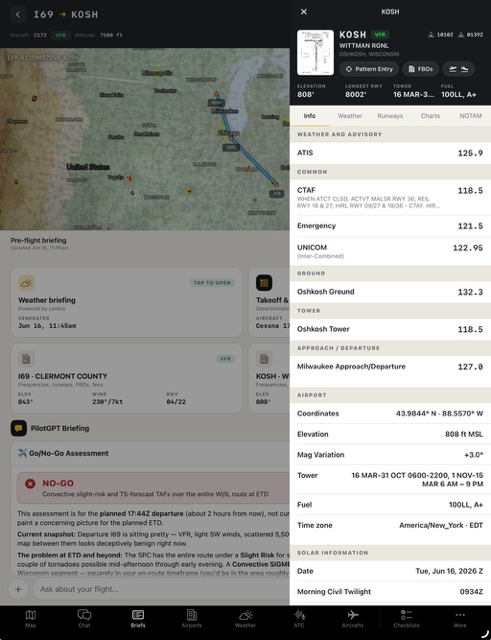Tap the Mag Variation +3.0° row
Viewport: 491px width, 640px height.
click(390, 455)
